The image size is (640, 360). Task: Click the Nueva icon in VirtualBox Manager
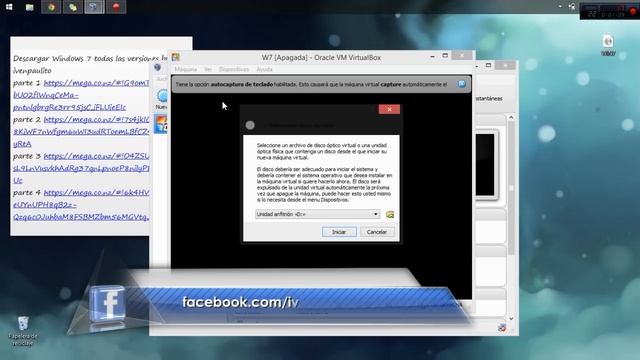click(x=162, y=99)
